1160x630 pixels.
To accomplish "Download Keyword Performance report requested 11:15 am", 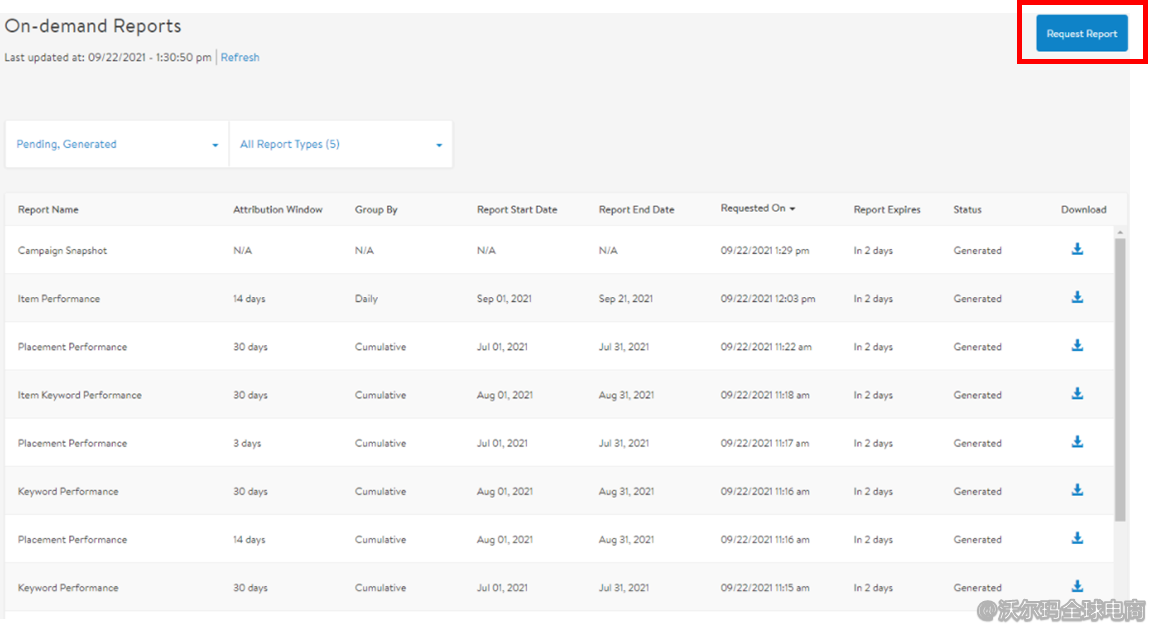I will click(1077, 586).
